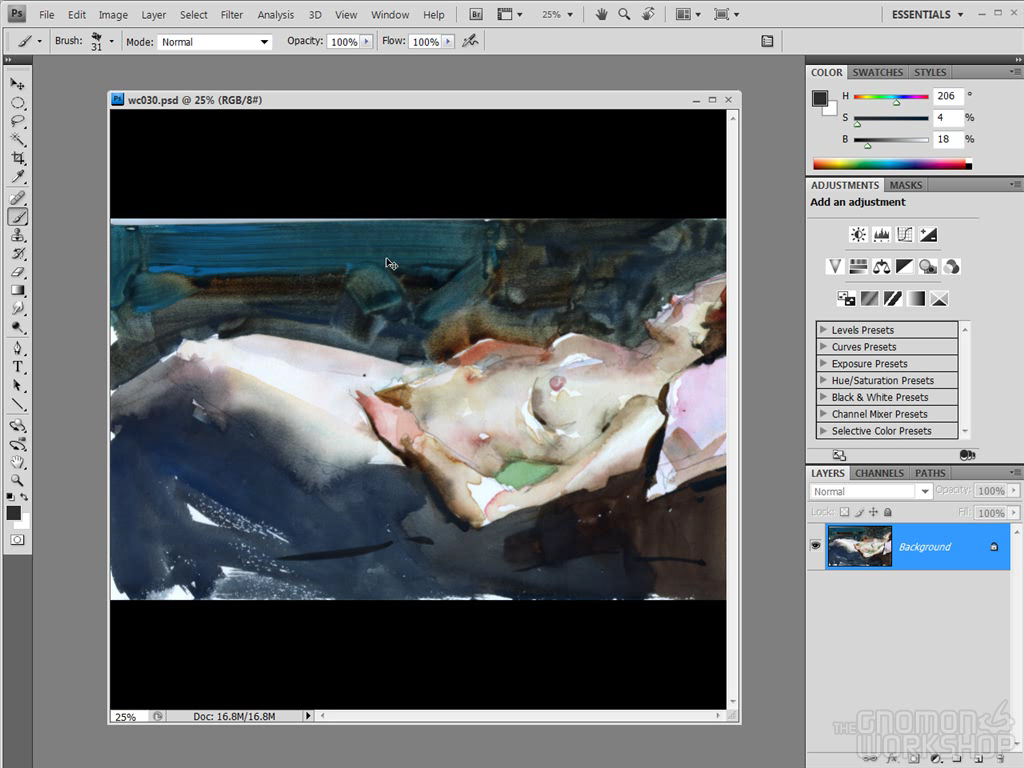The image size is (1024, 768).
Task: Open Flow slider arrow in options bar
Action: coord(448,41)
